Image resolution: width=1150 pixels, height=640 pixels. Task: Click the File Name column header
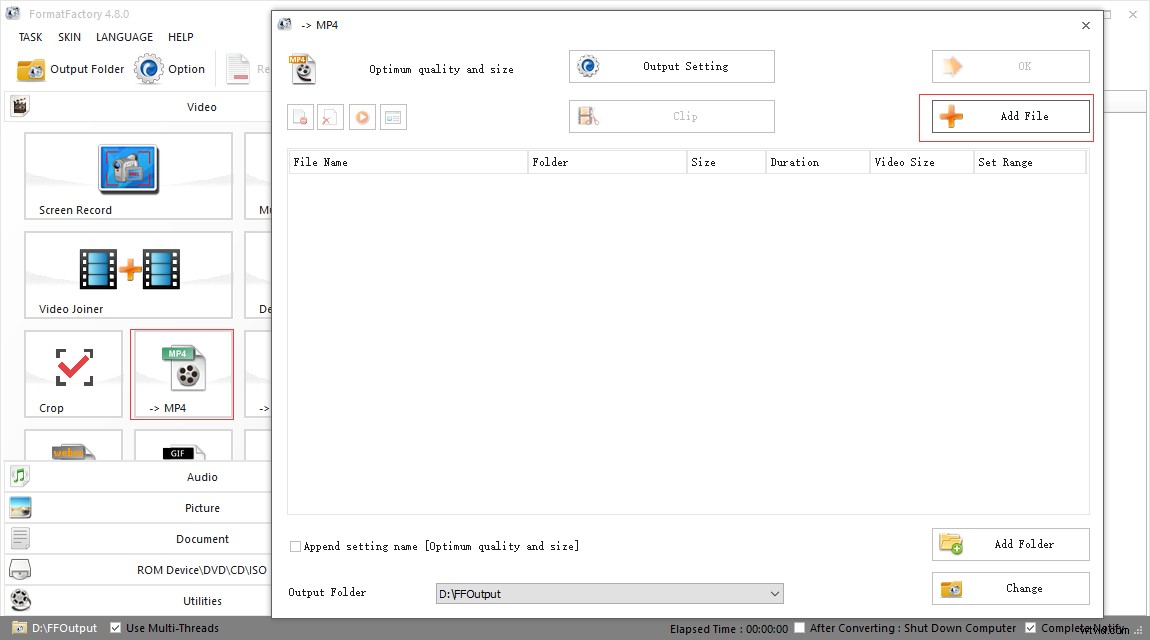(320, 161)
